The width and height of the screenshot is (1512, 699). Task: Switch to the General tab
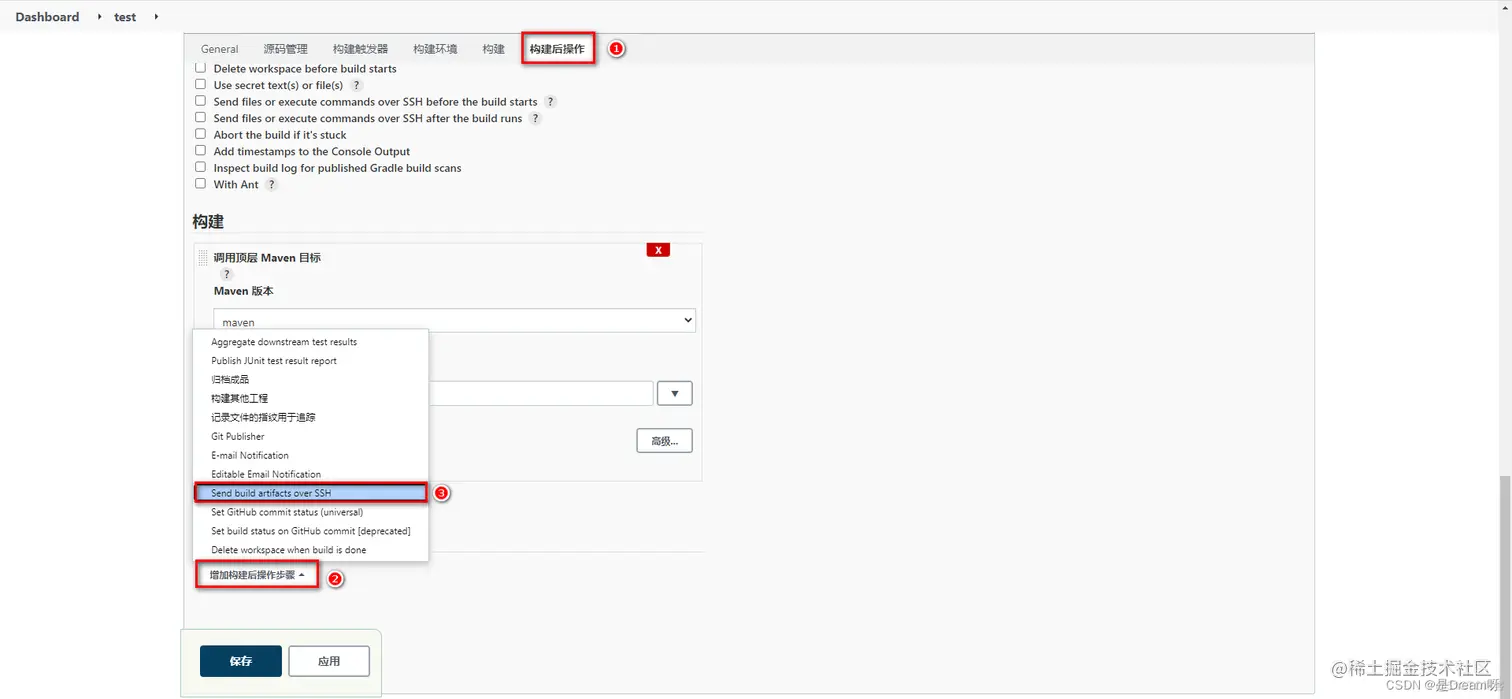[x=219, y=49]
